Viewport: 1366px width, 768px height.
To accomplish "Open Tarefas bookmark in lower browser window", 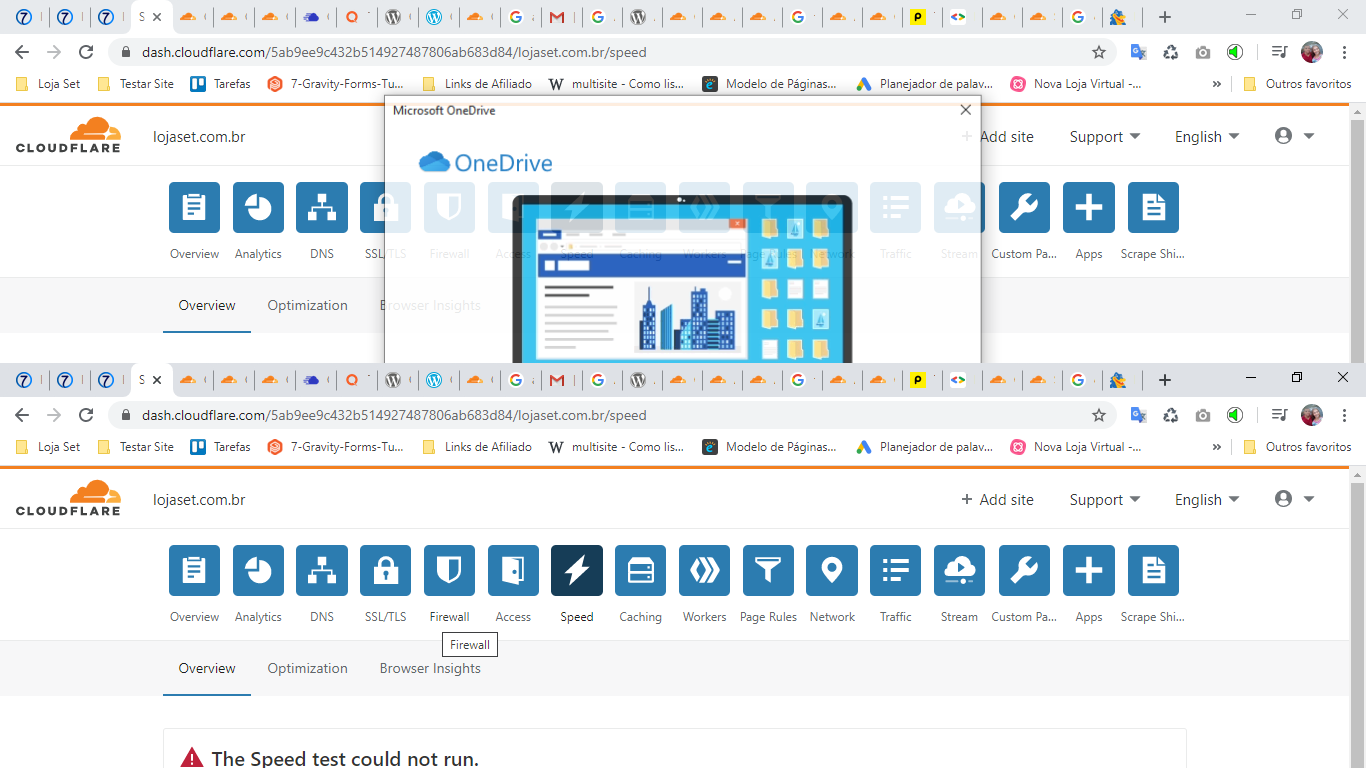I will (221, 447).
